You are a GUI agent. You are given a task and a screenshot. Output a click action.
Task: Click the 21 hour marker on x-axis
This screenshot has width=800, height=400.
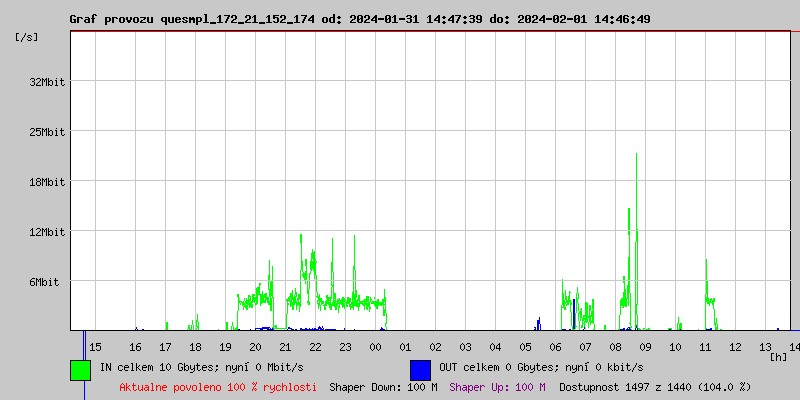(x=285, y=347)
